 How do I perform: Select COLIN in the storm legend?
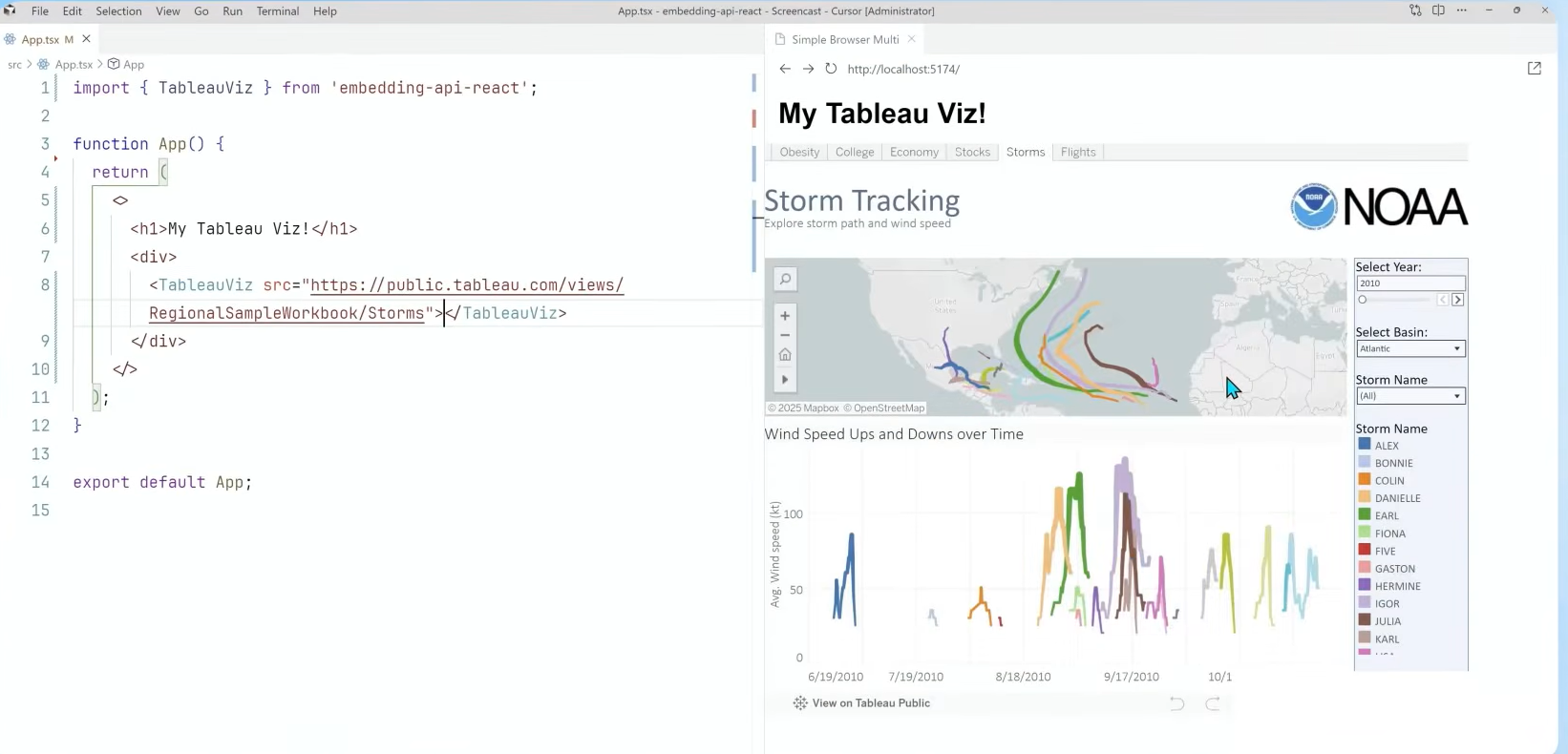1389,481
